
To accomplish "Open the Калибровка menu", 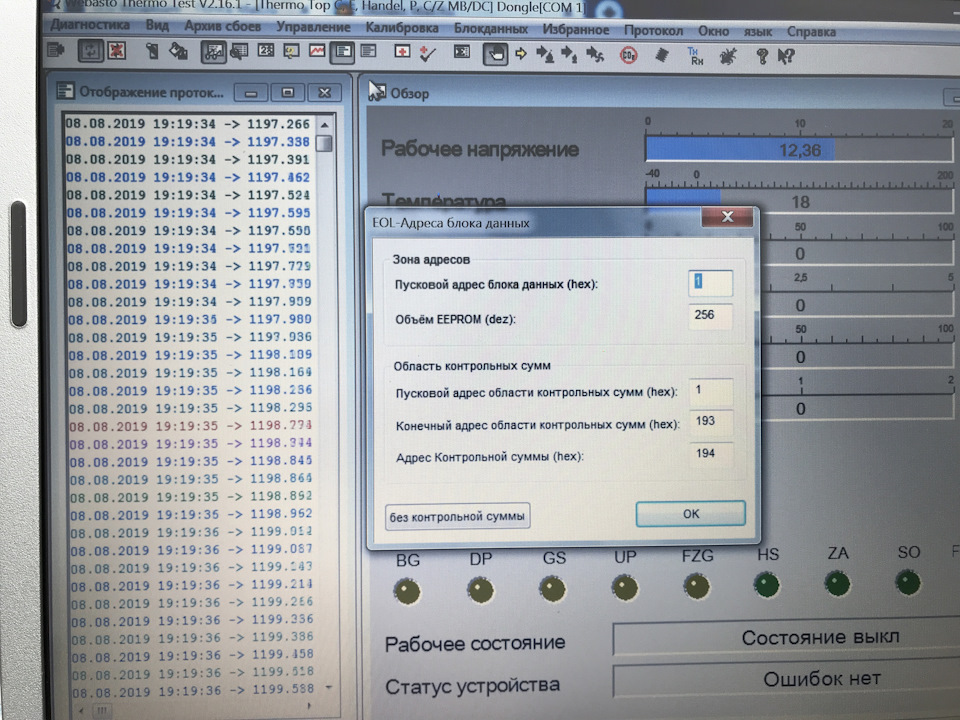I will tap(402, 28).
